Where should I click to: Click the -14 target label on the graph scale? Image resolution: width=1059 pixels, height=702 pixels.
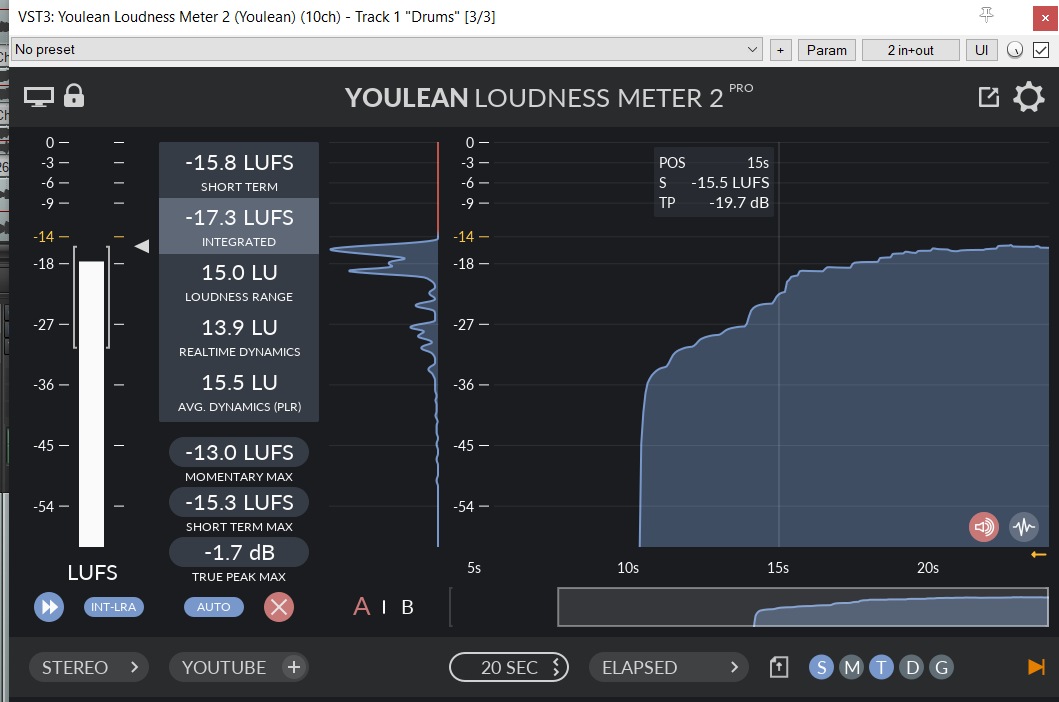(464, 236)
